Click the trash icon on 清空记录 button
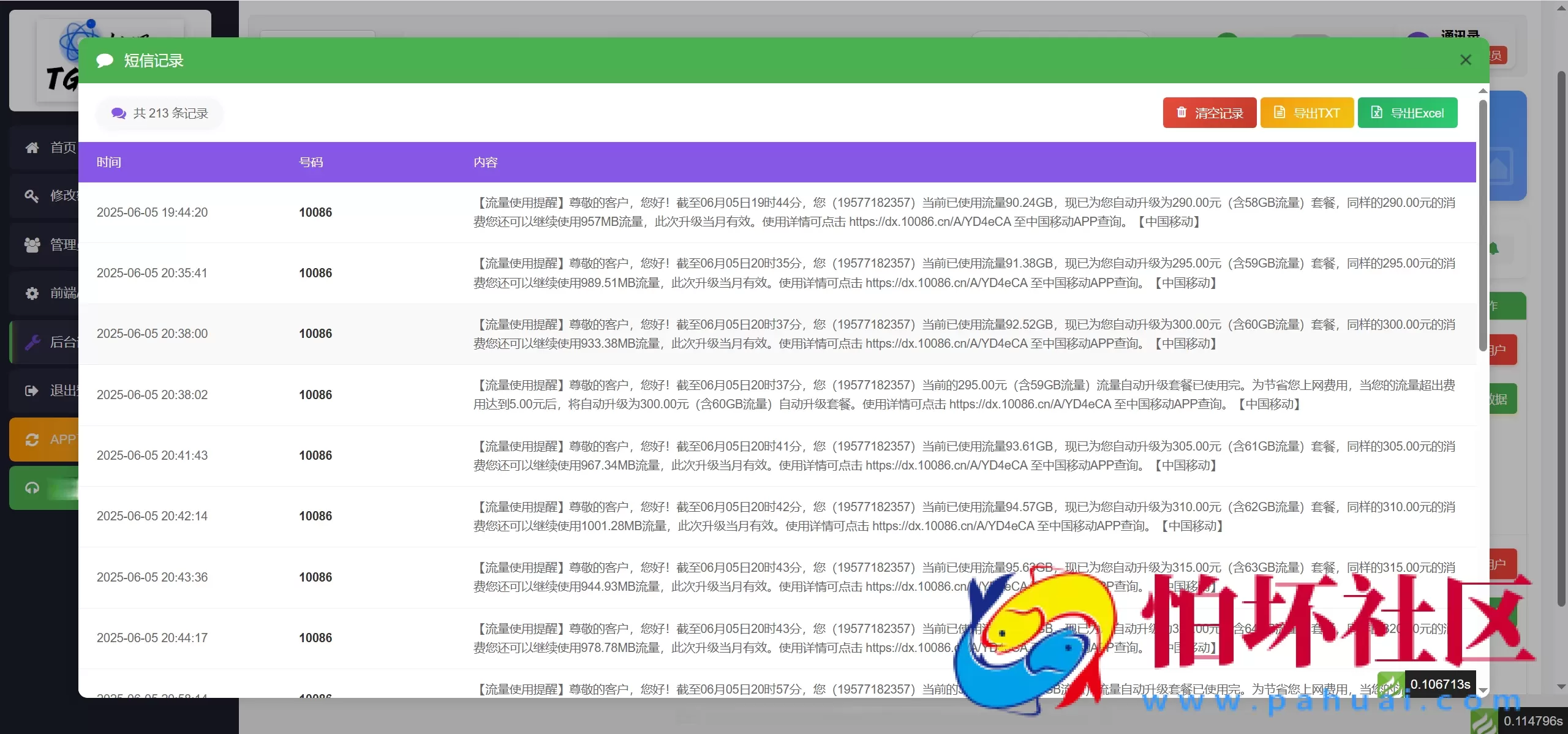Screen dimensions: 1568x734 1182,113
